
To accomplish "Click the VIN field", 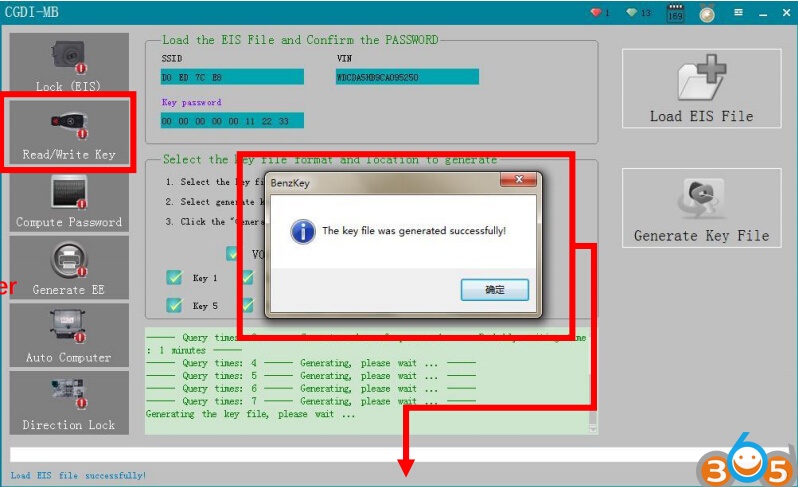I will (x=407, y=77).
